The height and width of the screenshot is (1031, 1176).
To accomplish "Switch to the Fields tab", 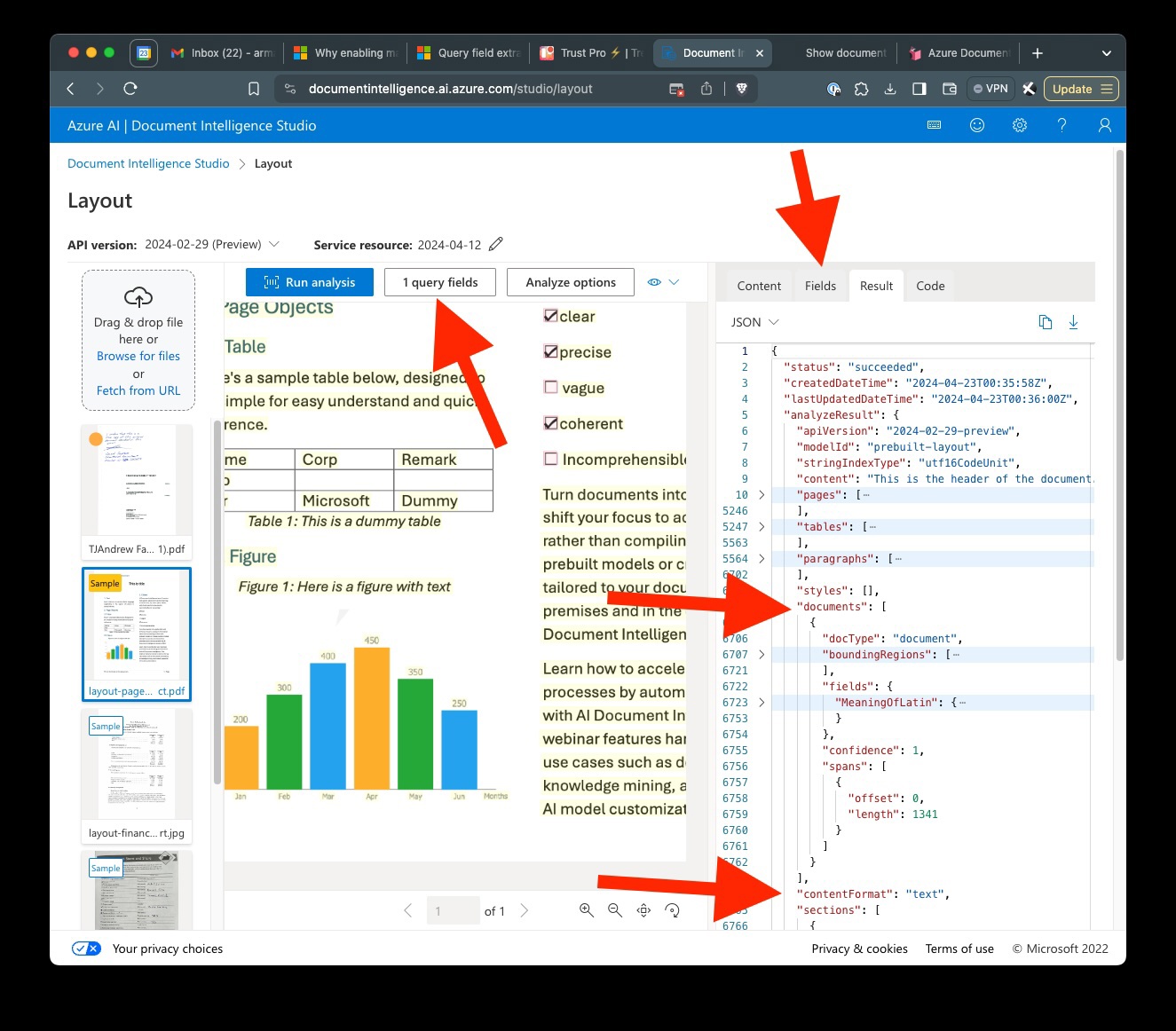I will 820,286.
